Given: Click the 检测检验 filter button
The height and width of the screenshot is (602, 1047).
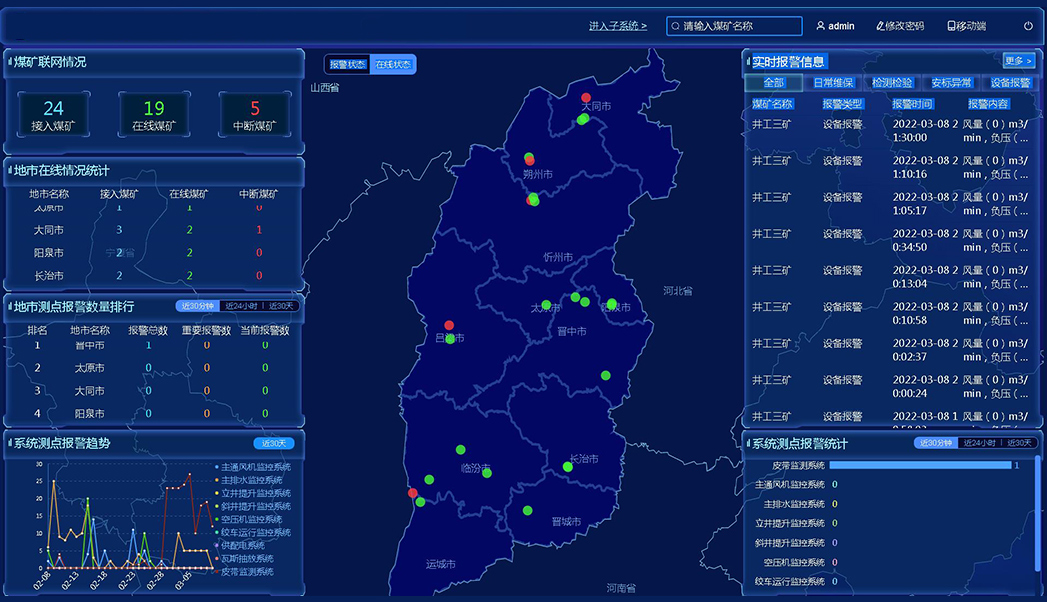Looking at the screenshot, I should coord(891,82).
